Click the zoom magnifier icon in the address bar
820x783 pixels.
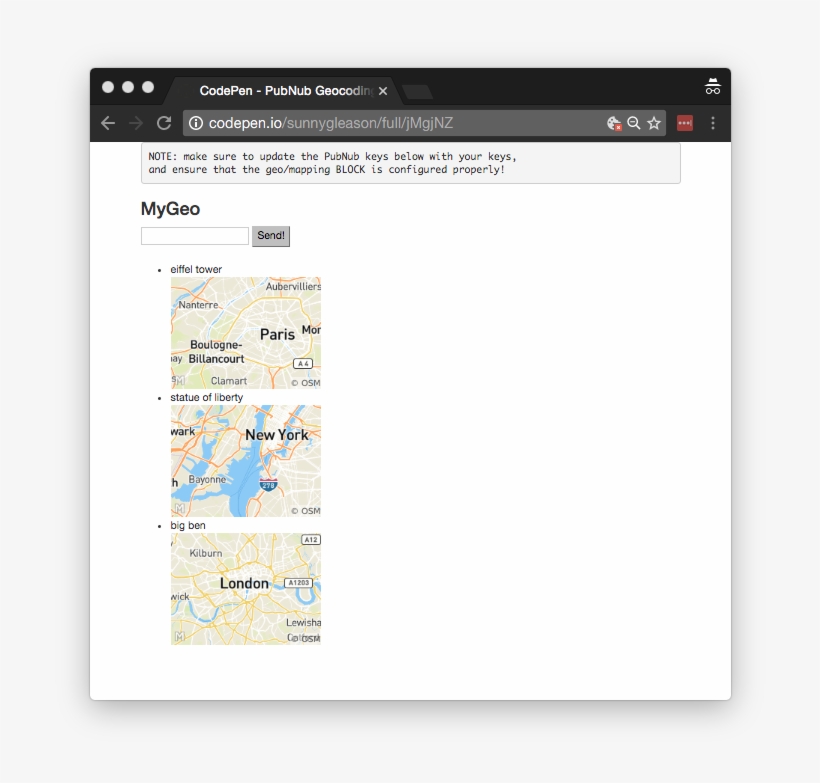pyautogui.click(x=634, y=123)
